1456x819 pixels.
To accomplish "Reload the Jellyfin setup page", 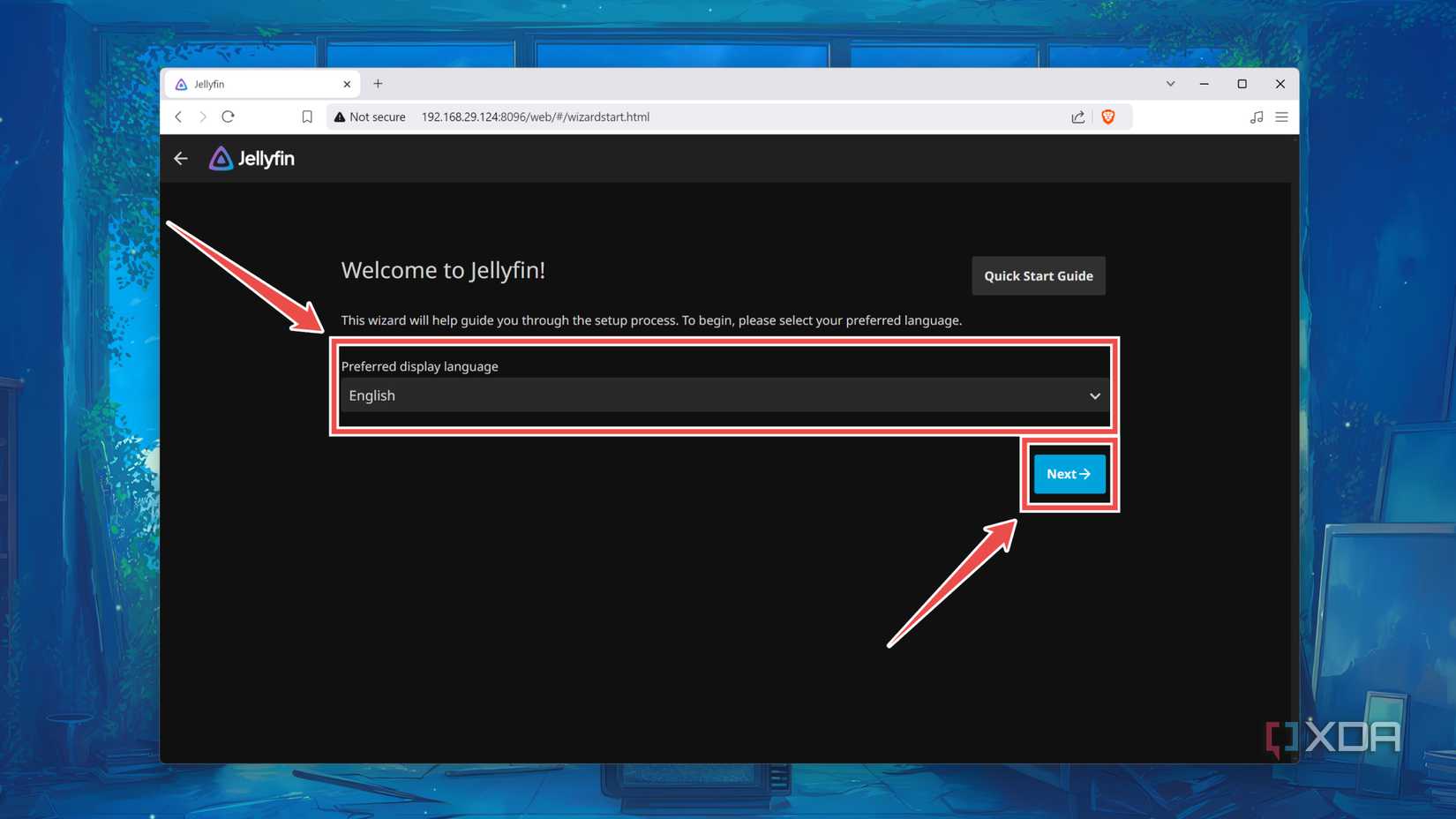I will point(229,116).
